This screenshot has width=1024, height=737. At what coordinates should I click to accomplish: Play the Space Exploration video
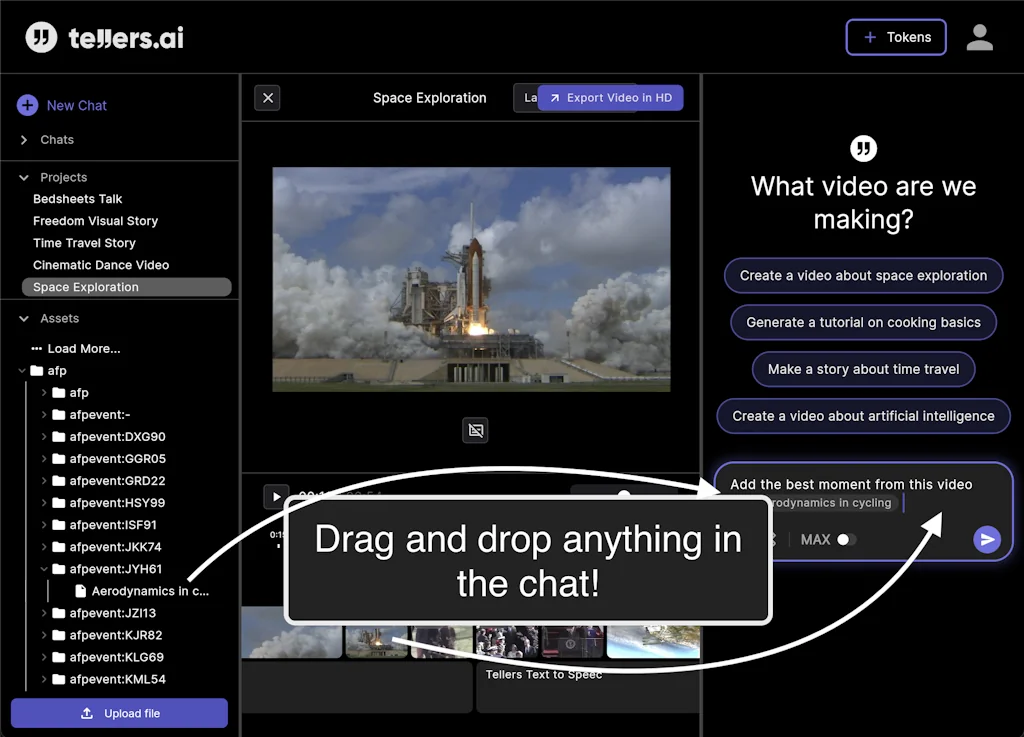click(276, 496)
